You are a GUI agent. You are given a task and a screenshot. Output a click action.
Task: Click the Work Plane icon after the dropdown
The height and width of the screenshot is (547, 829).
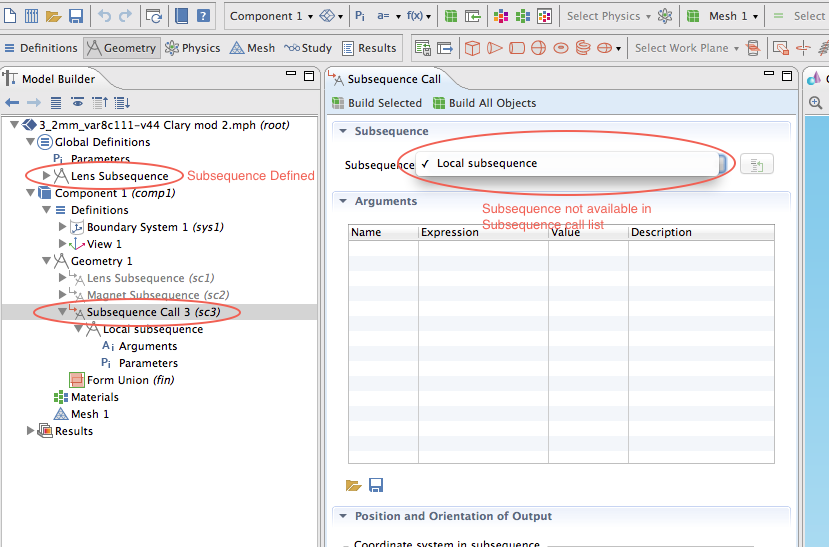(753, 48)
